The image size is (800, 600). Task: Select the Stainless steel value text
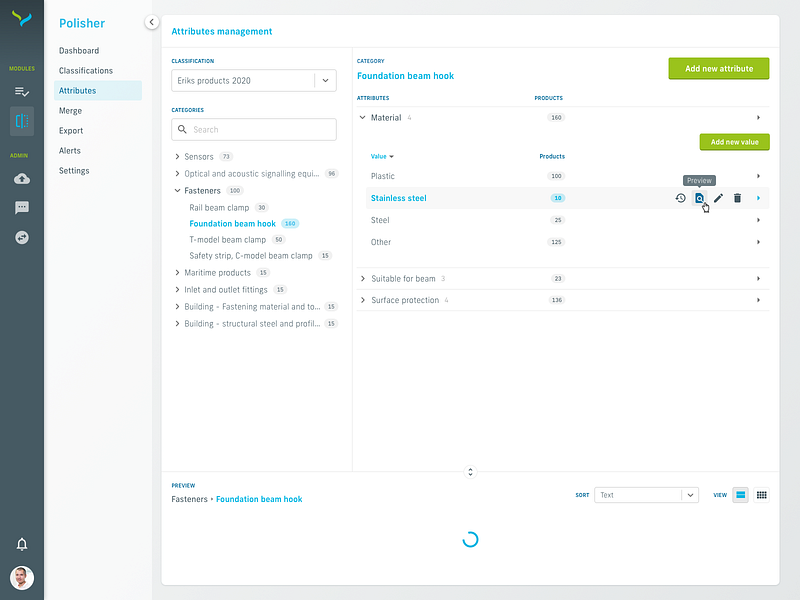click(398, 198)
